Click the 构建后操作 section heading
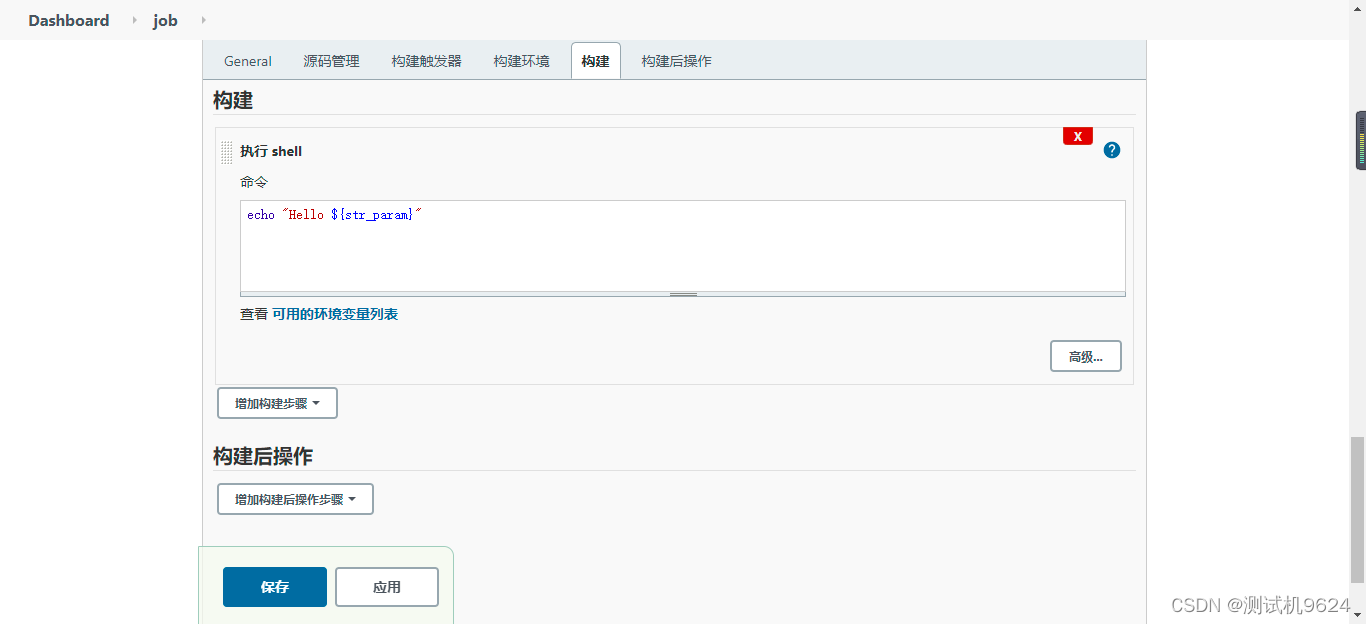 263,456
